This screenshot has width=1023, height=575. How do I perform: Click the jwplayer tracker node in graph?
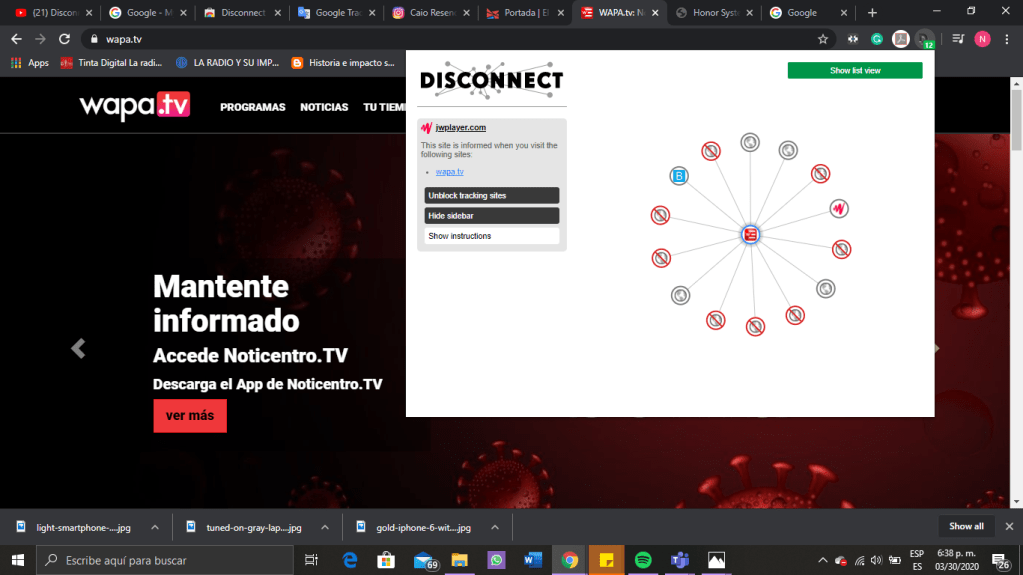tap(840, 209)
